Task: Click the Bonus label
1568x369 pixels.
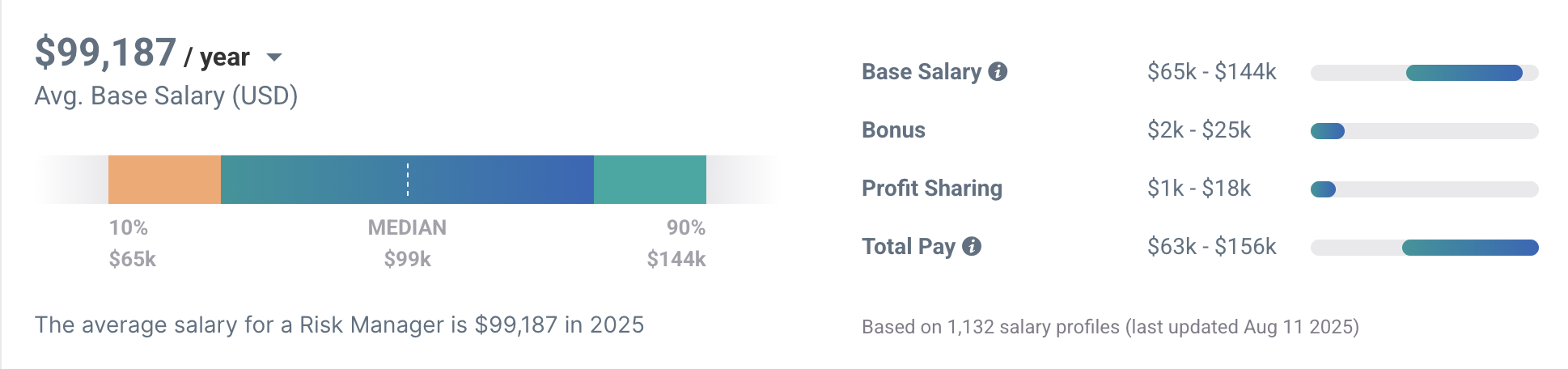Action: pos(893,130)
